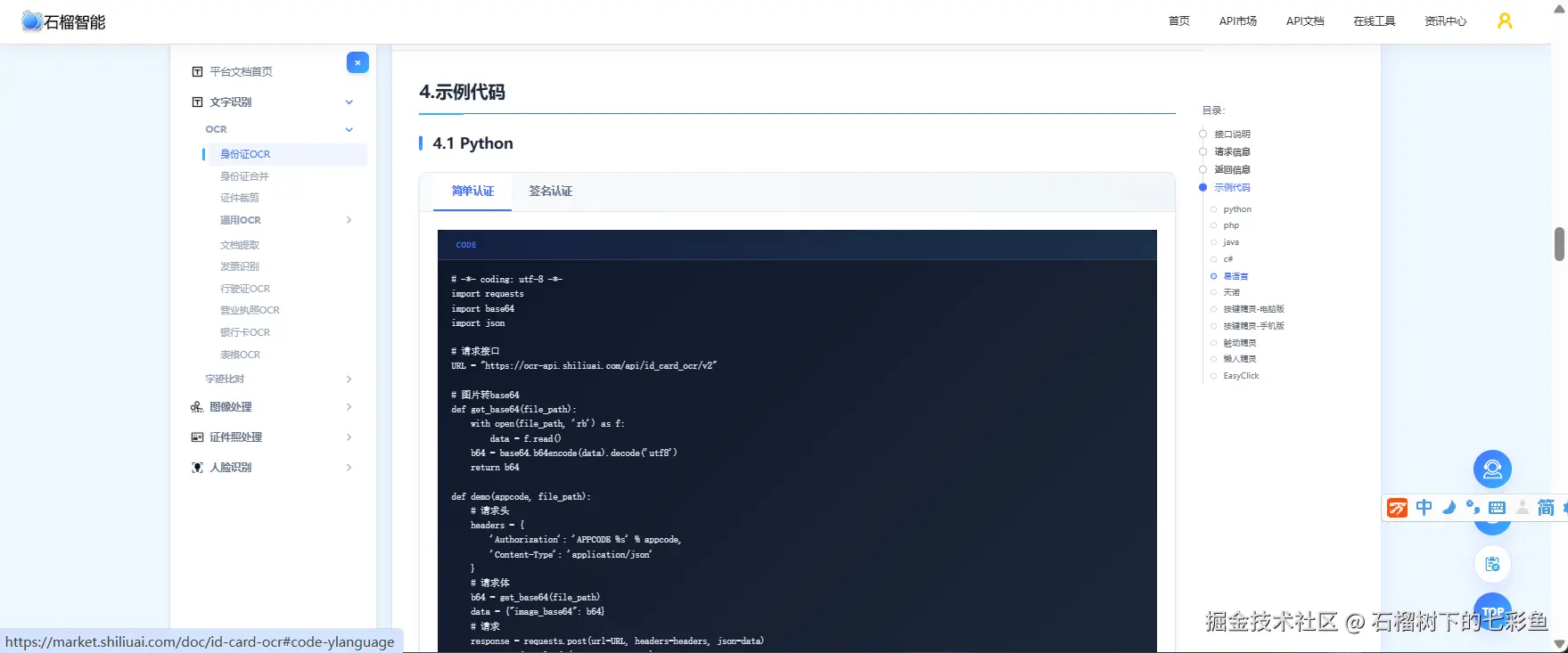Click the 图像处理 section icon

pyautogui.click(x=197, y=406)
